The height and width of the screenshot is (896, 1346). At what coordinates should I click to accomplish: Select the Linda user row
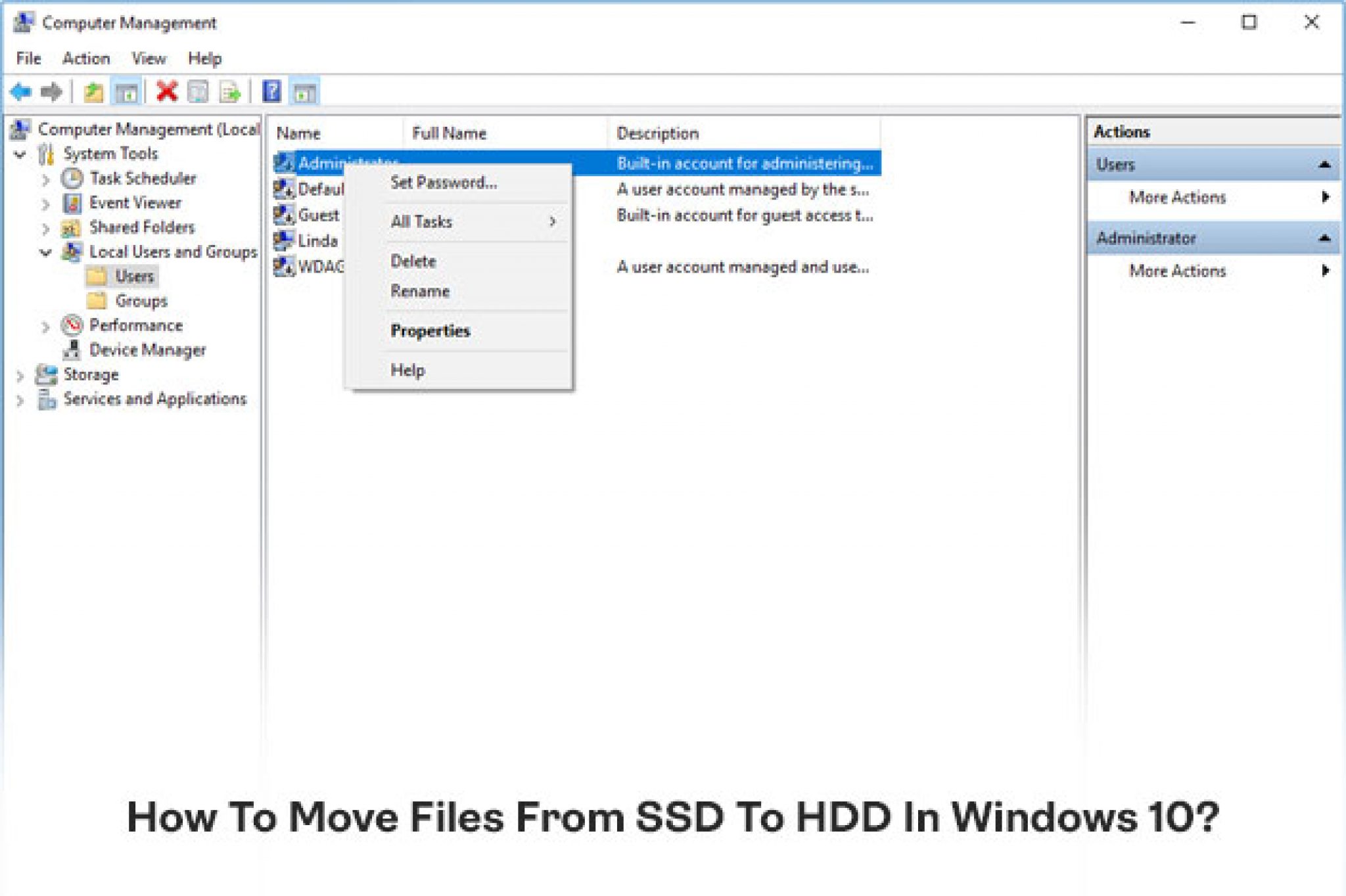tap(576, 240)
